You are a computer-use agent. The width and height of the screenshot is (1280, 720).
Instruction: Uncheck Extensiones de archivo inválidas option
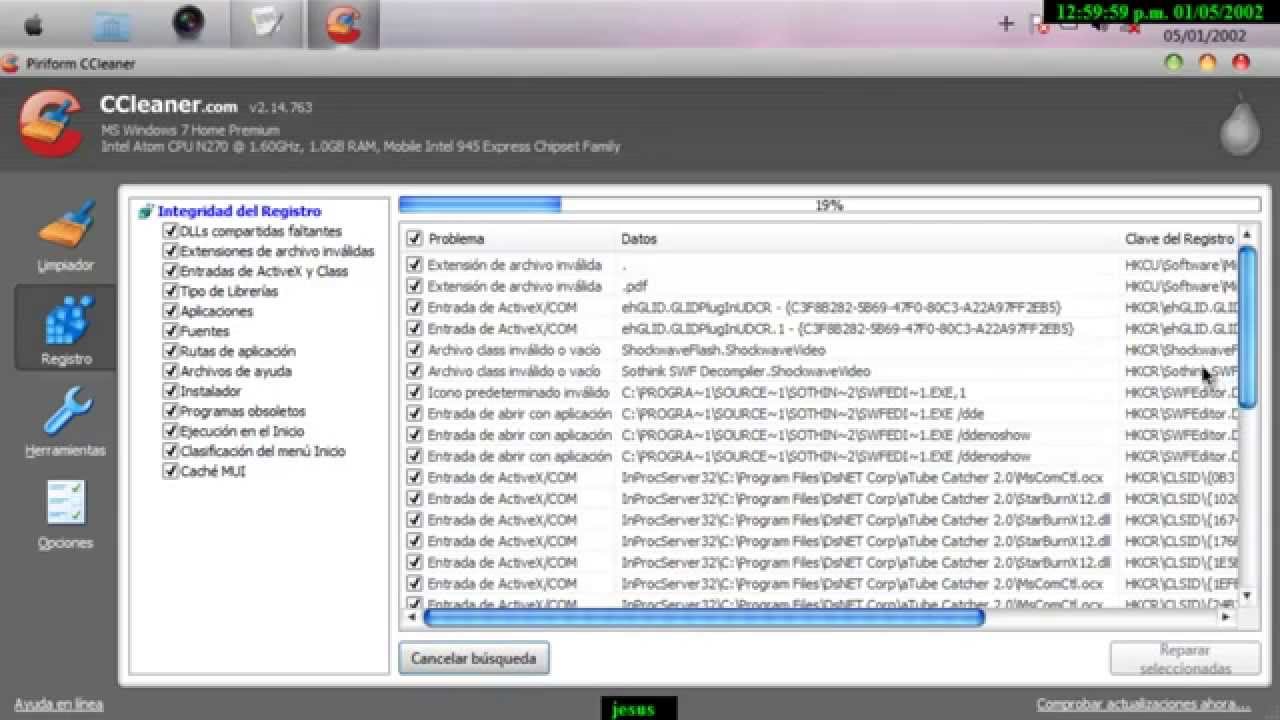coord(170,251)
